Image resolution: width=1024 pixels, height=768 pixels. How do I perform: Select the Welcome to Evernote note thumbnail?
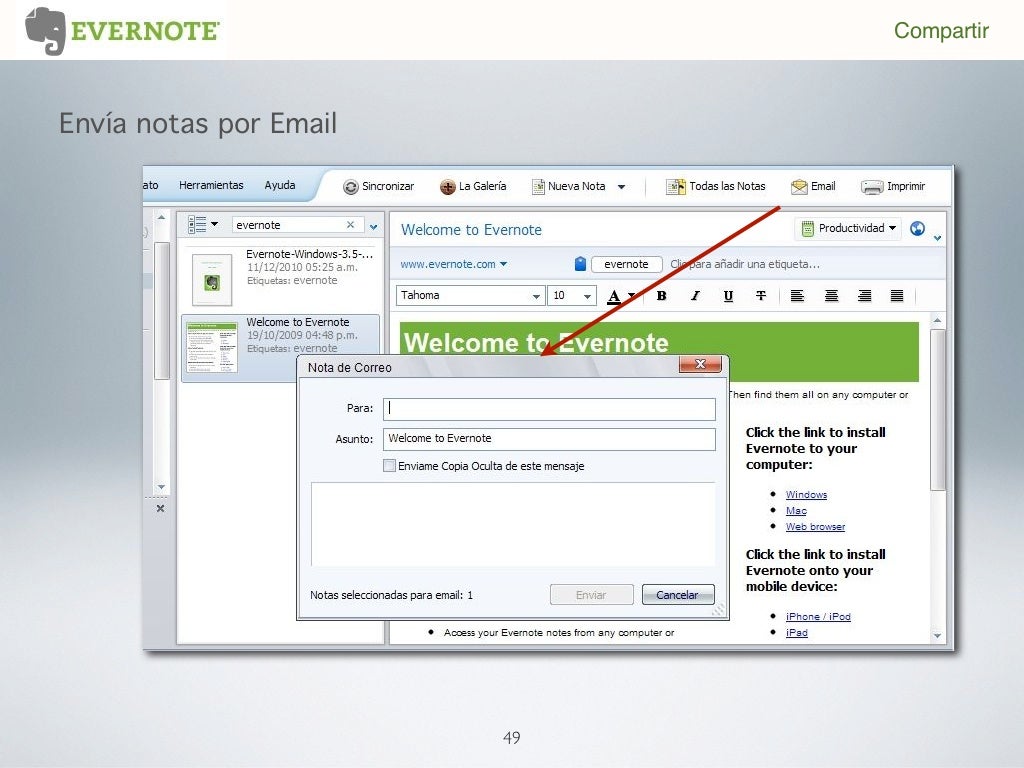pyautogui.click(x=211, y=347)
